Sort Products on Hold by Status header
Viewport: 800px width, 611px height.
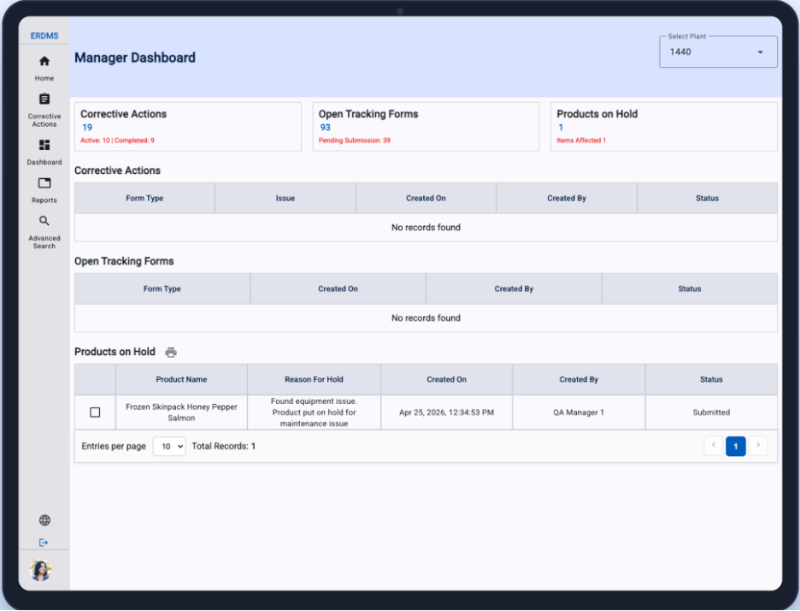(x=711, y=379)
